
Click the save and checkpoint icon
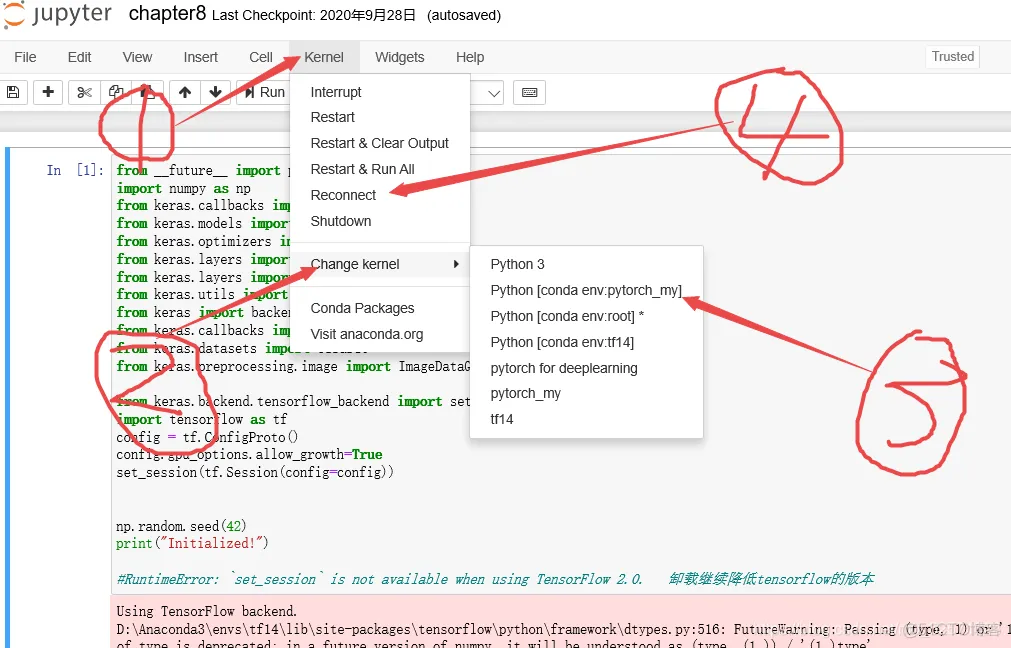click(x=13, y=92)
